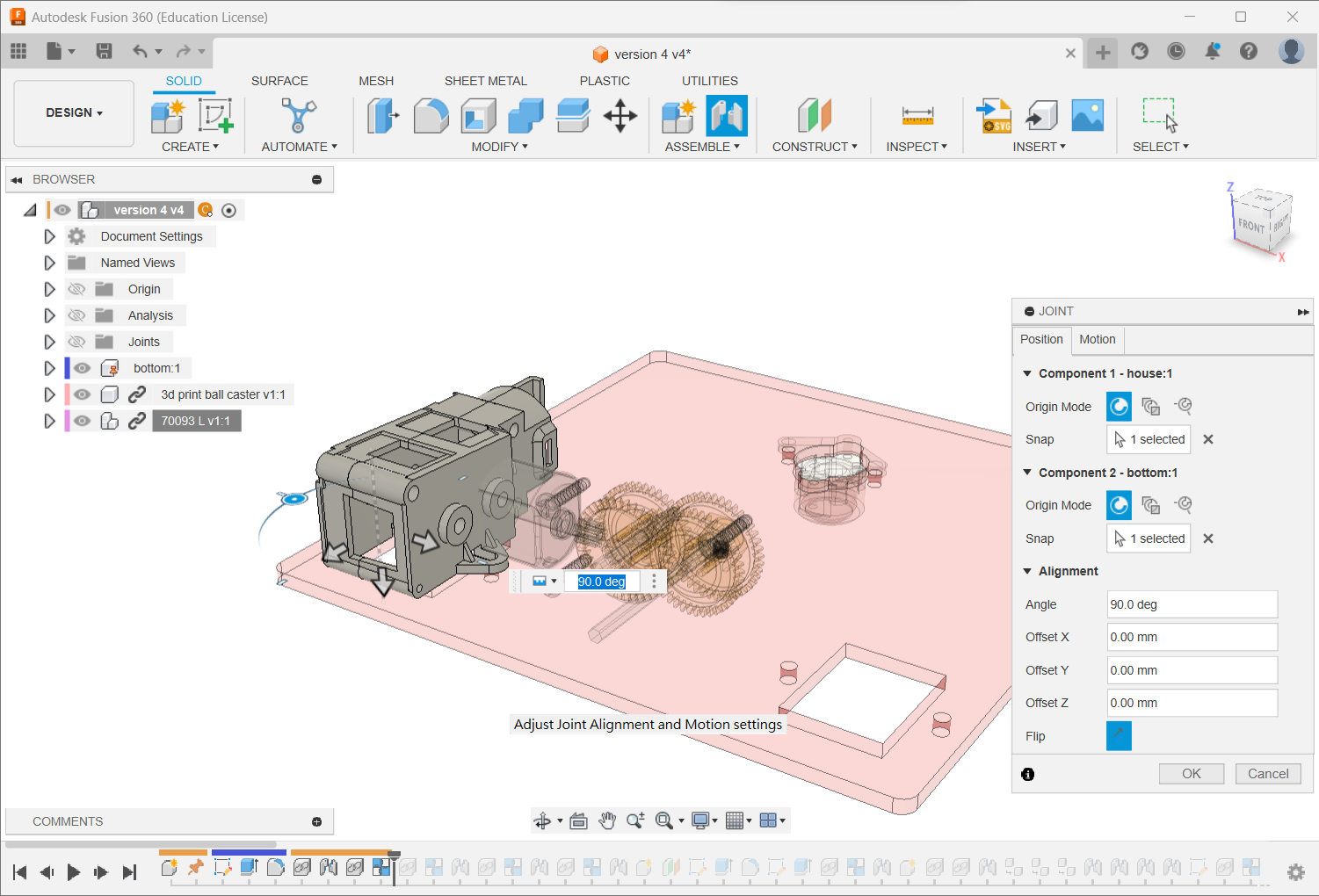Click the Offset X input field
The height and width of the screenshot is (896, 1319).
[1191, 637]
